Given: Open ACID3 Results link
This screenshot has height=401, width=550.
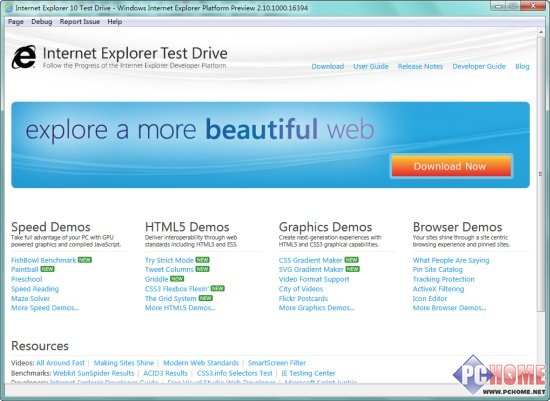Looking at the screenshot, I should (x=166, y=373).
